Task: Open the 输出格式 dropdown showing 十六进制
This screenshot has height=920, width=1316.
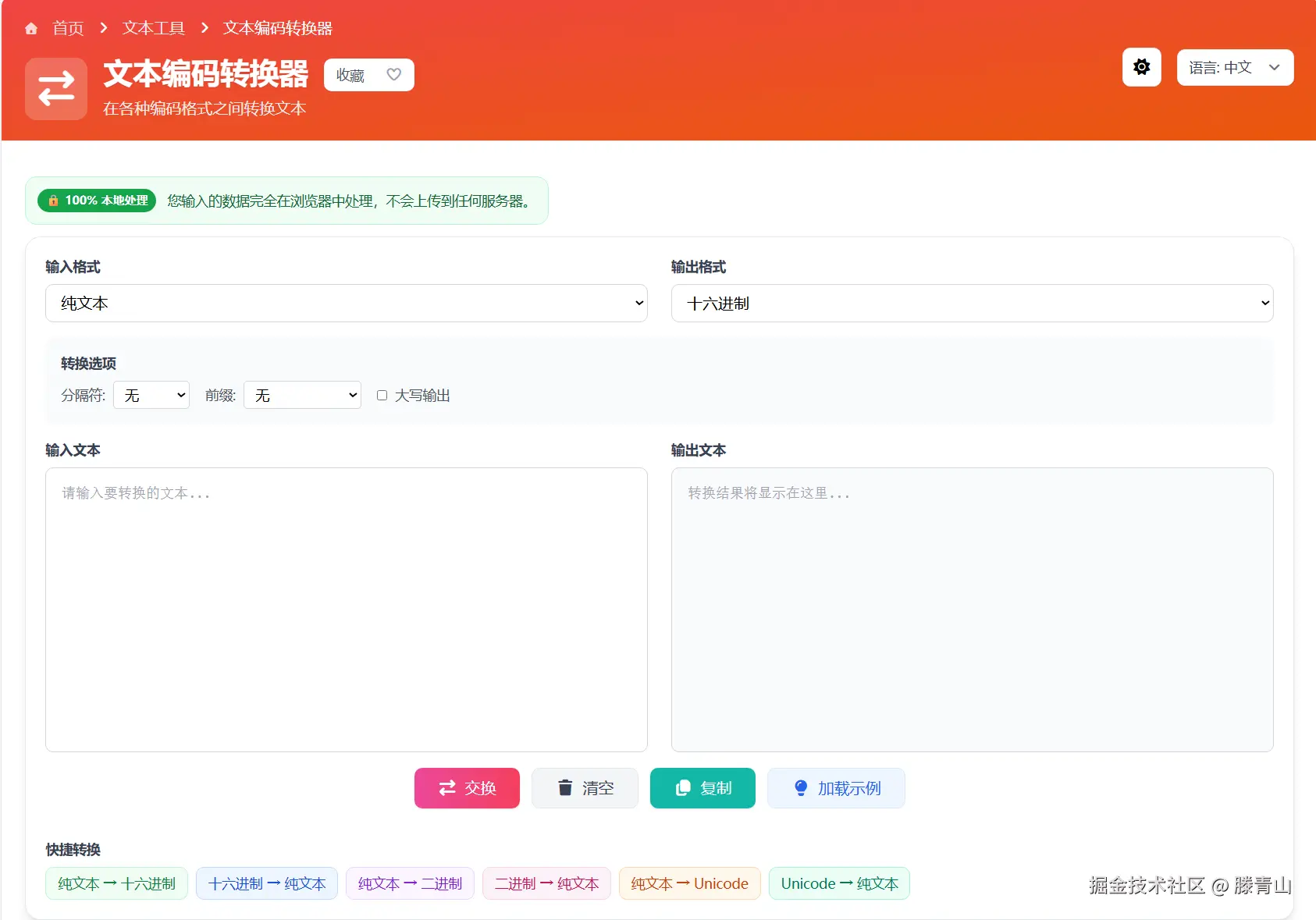Action: click(972, 303)
